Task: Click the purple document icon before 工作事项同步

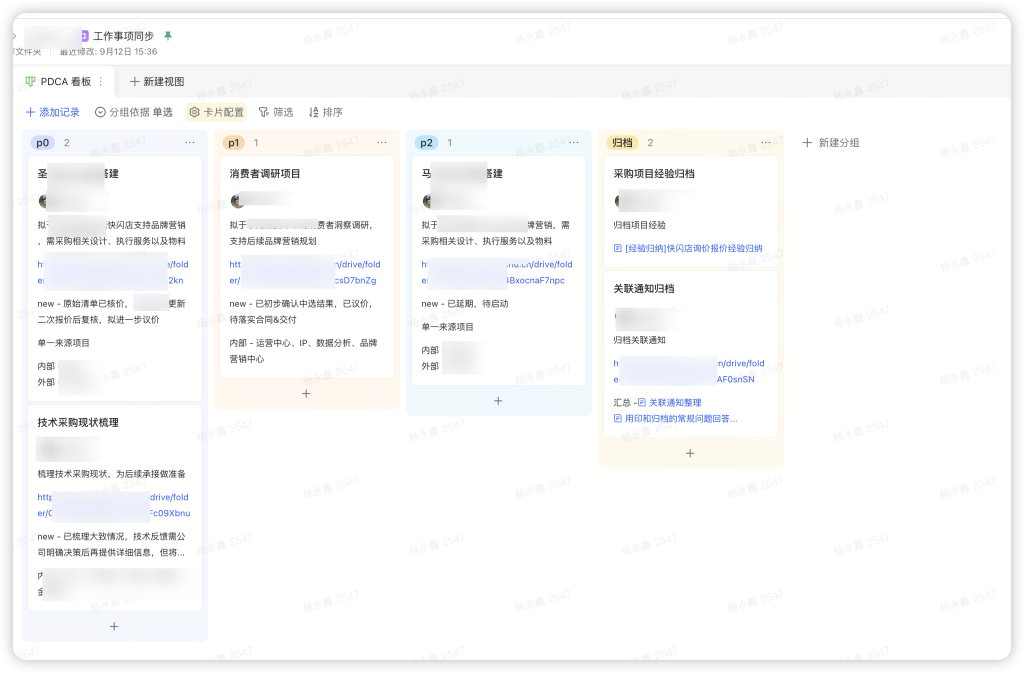Action: (84, 36)
